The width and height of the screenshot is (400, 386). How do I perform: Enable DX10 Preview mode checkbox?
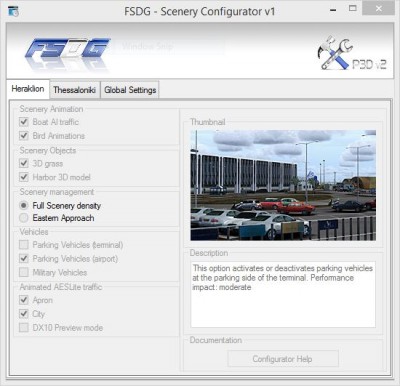[24, 328]
